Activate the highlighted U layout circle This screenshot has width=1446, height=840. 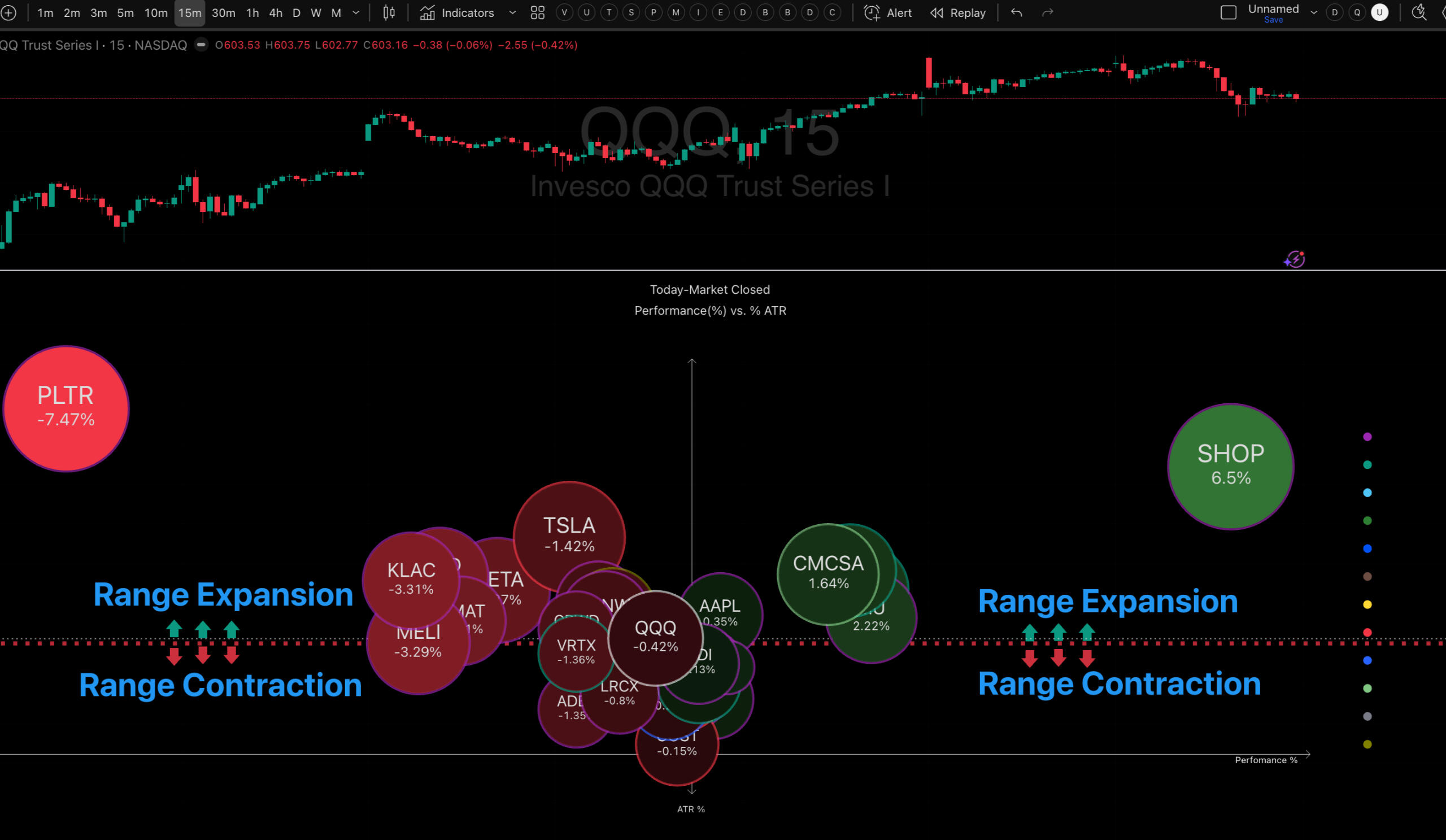[x=1379, y=12]
